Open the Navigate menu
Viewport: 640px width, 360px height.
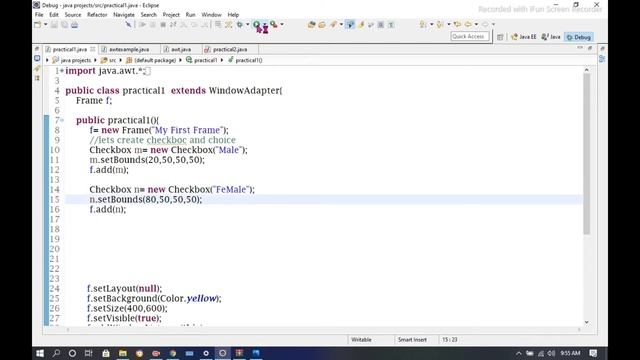click(x=124, y=15)
